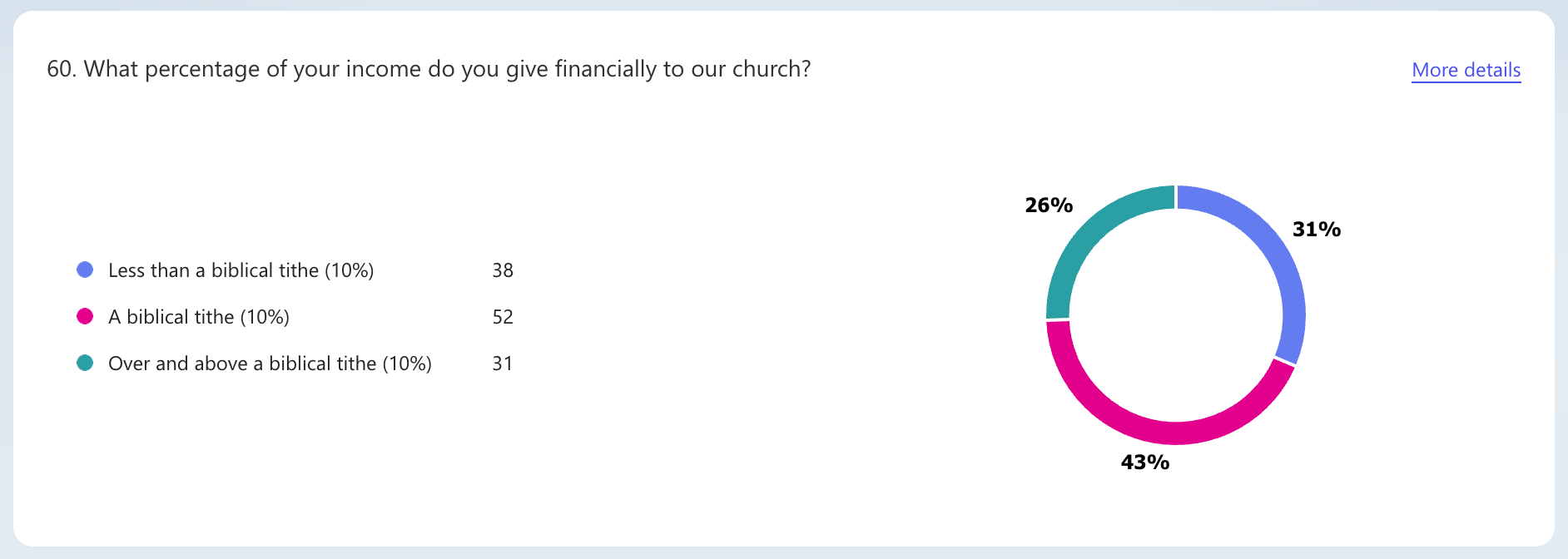Open the More details link
The image size is (1568, 559).
pyautogui.click(x=1466, y=70)
